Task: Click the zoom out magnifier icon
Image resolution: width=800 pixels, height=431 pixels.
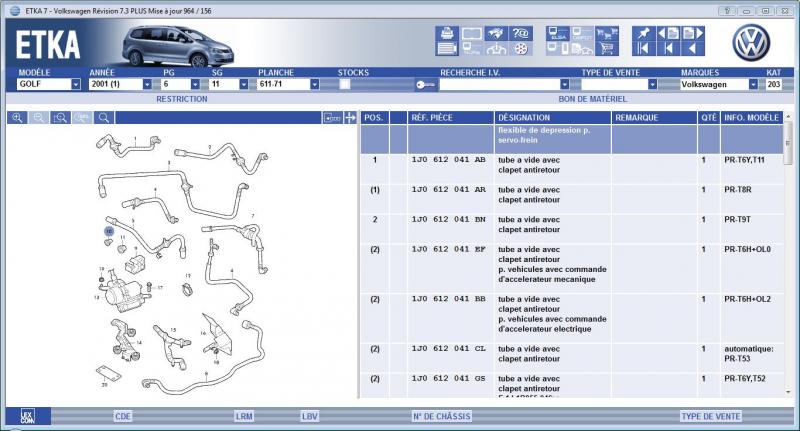Action: (39, 118)
